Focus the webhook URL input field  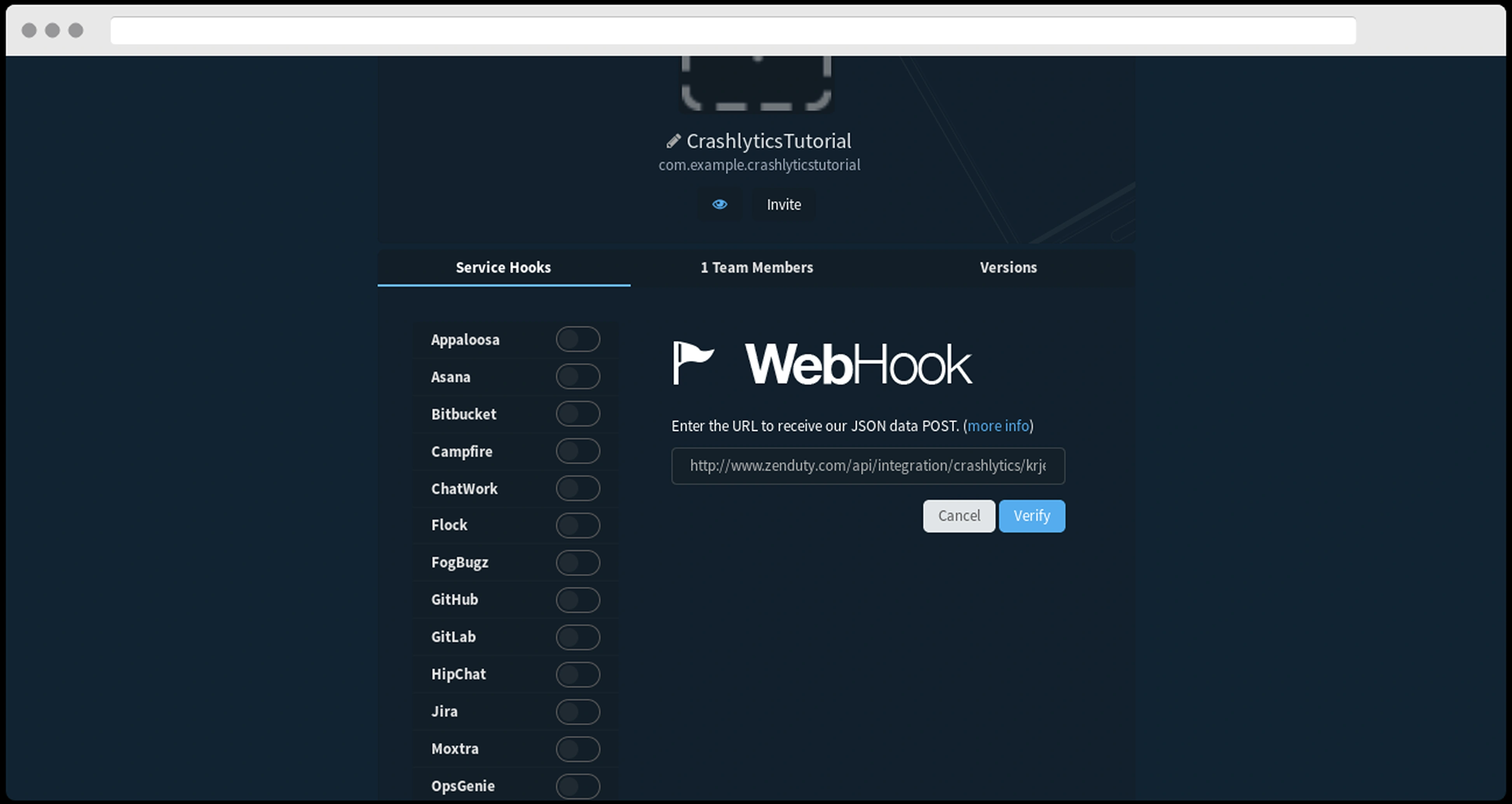867,466
